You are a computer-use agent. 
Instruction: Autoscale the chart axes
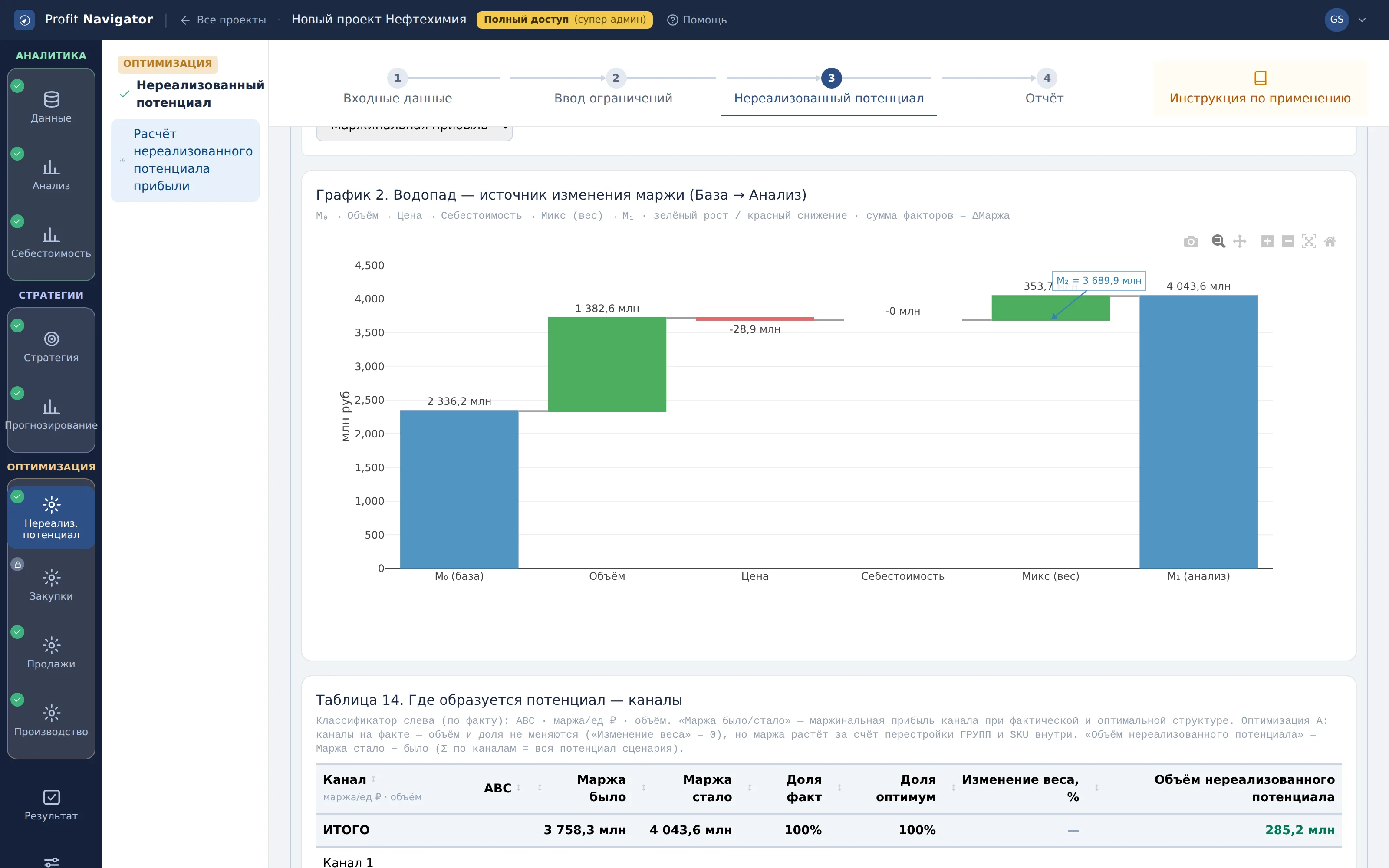tap(1309, 242)
